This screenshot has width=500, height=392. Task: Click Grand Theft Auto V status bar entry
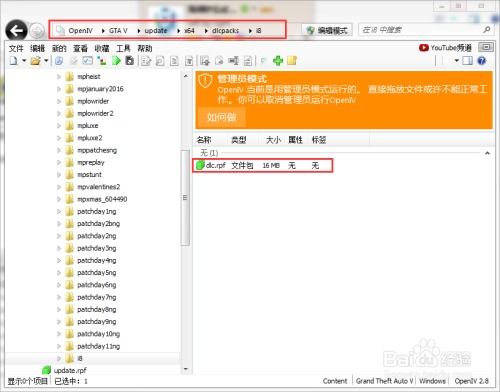point(385,381)
